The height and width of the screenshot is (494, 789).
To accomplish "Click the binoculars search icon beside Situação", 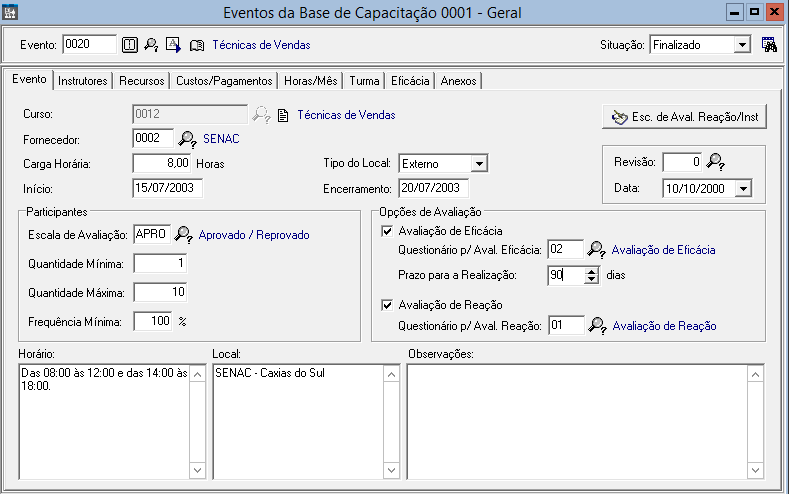I will (769, 45).
